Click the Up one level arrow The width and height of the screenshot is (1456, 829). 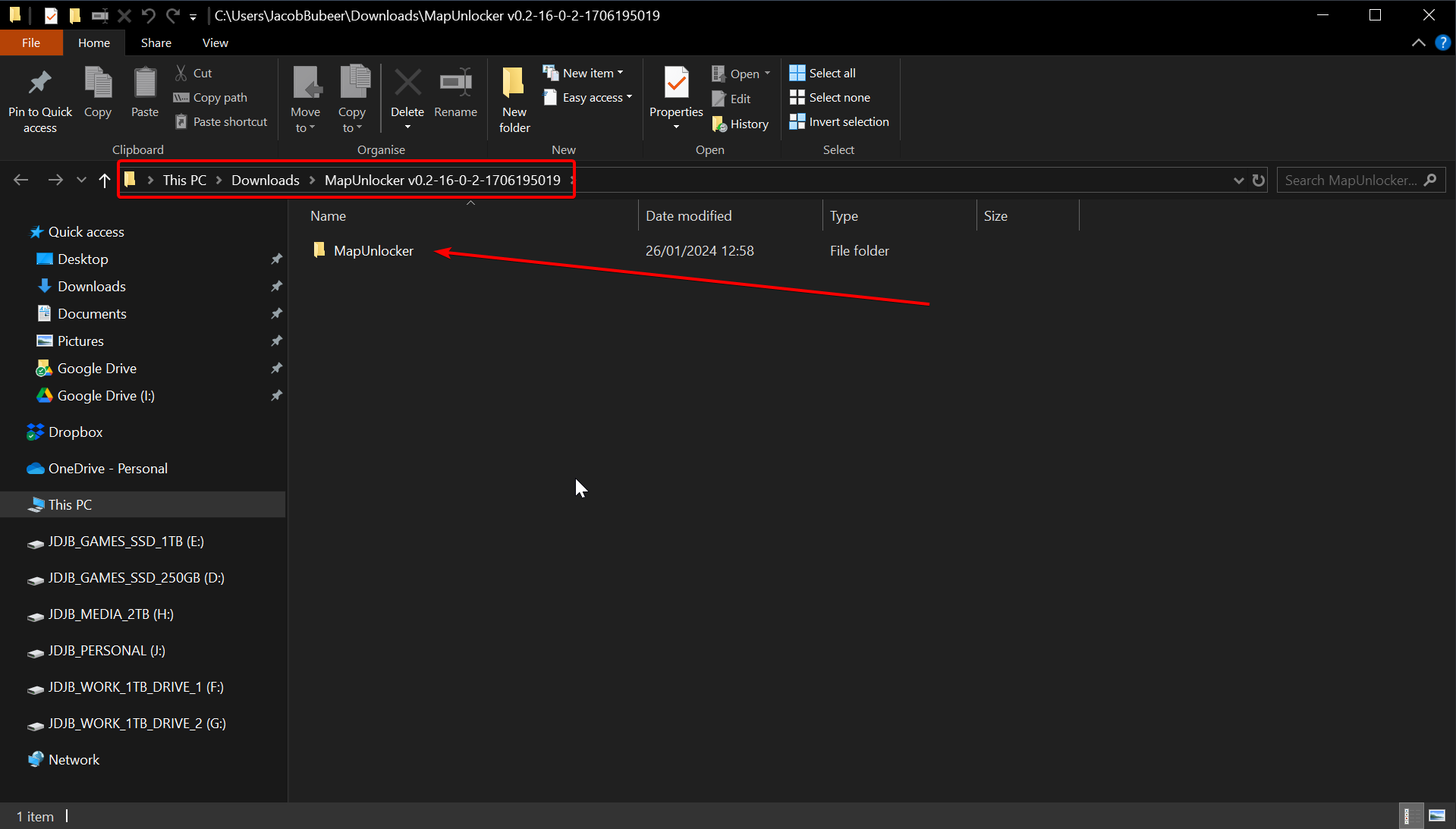coord(105,181)
